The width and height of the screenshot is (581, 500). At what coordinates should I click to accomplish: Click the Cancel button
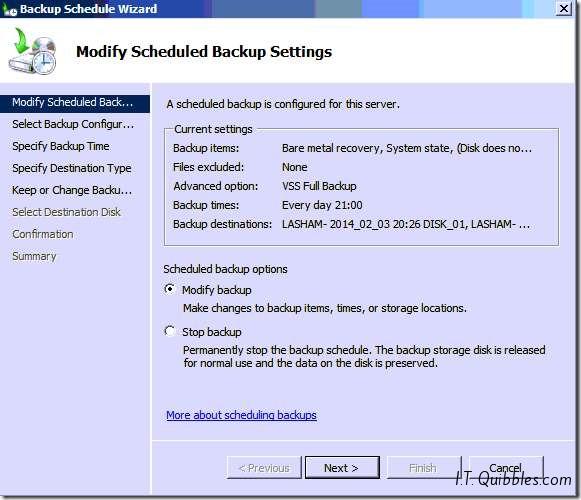[x=506, y=468]
